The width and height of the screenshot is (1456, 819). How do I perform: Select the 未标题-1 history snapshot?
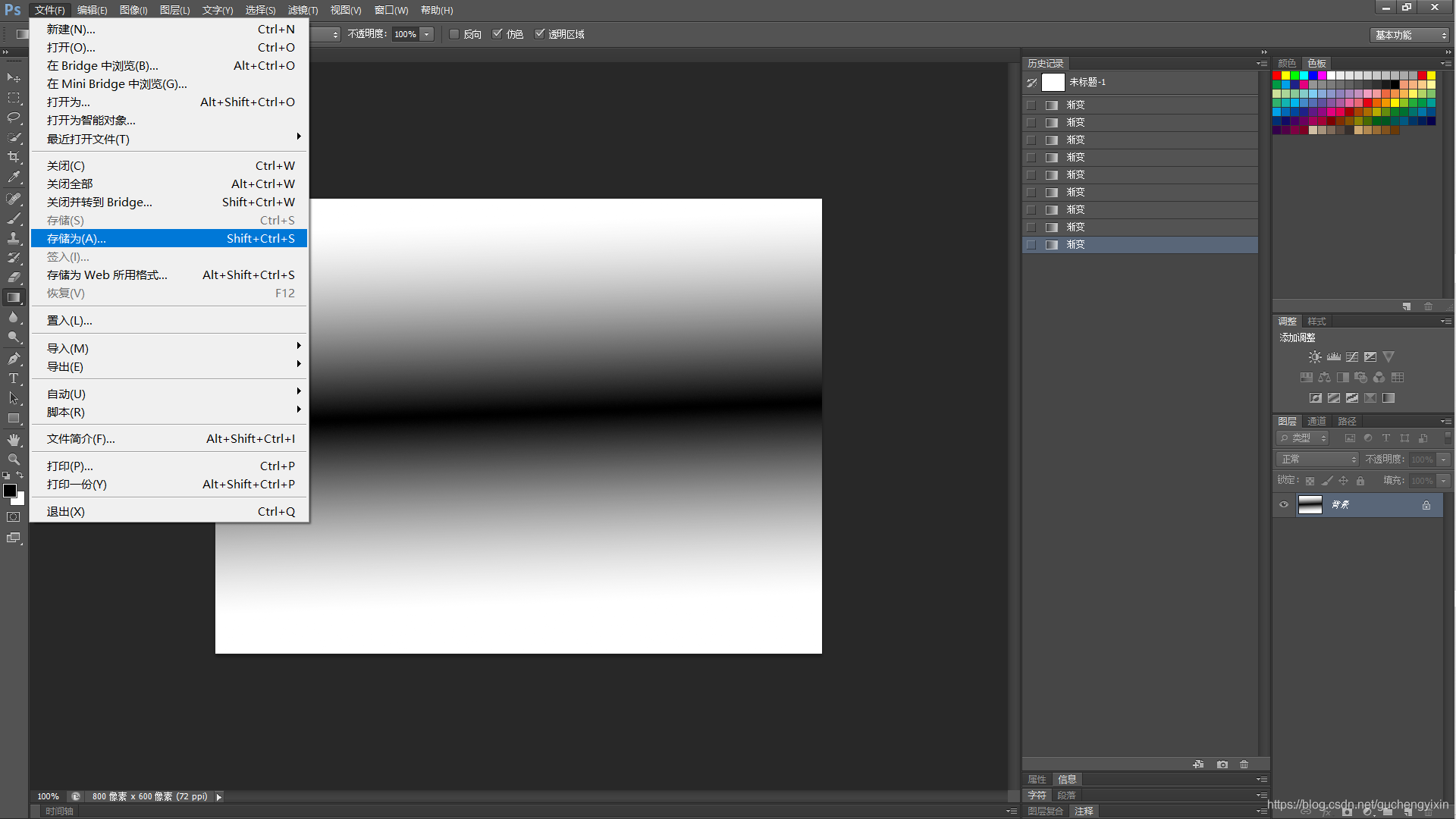1140,82
